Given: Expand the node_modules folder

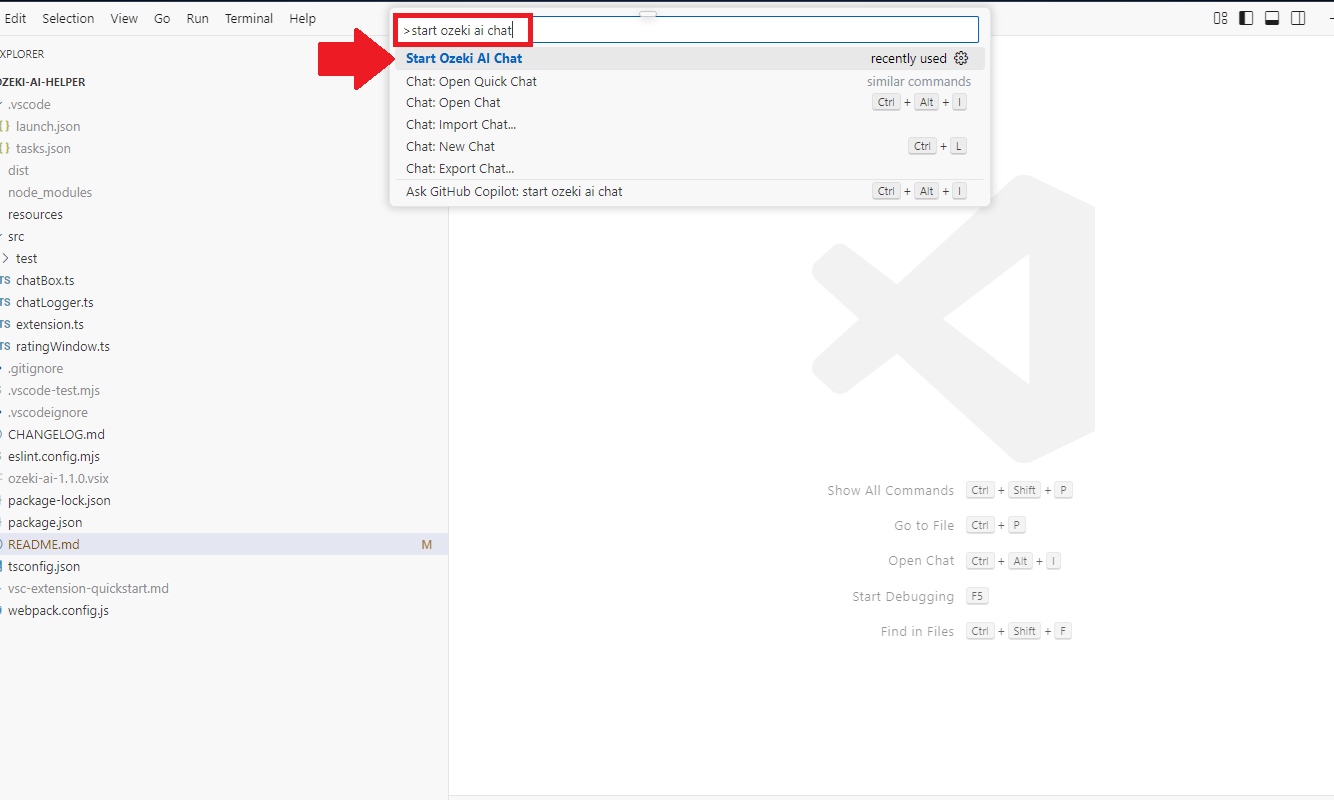Looking at the screenshot, I should click(224, 192).
